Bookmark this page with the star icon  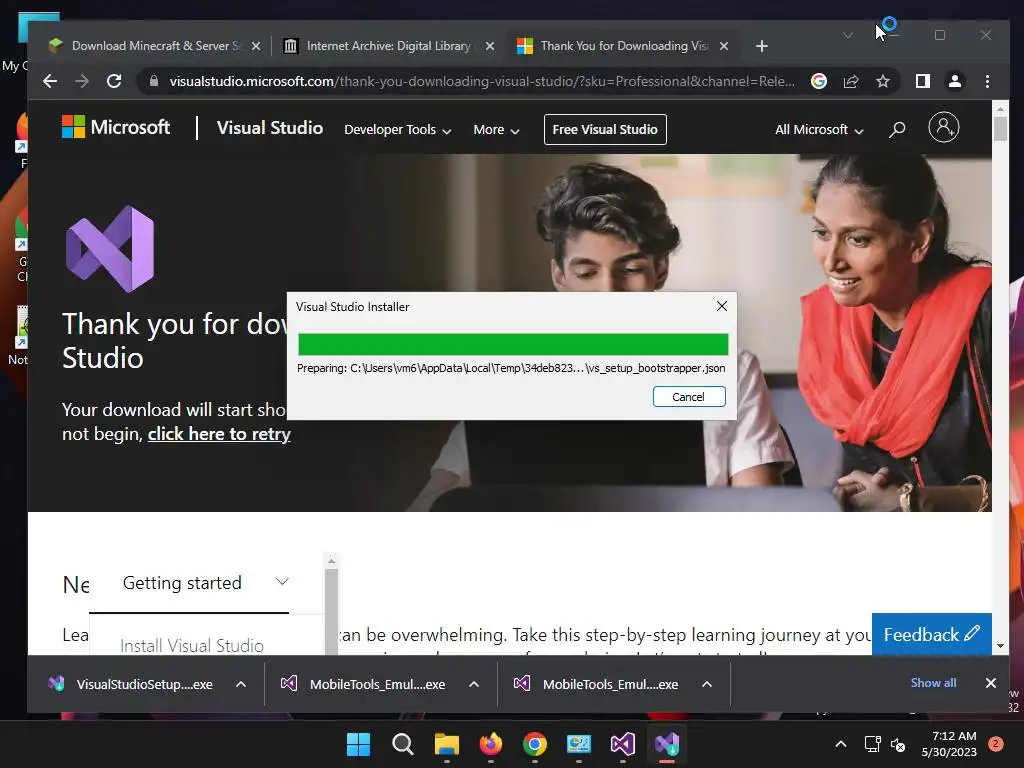883,81
